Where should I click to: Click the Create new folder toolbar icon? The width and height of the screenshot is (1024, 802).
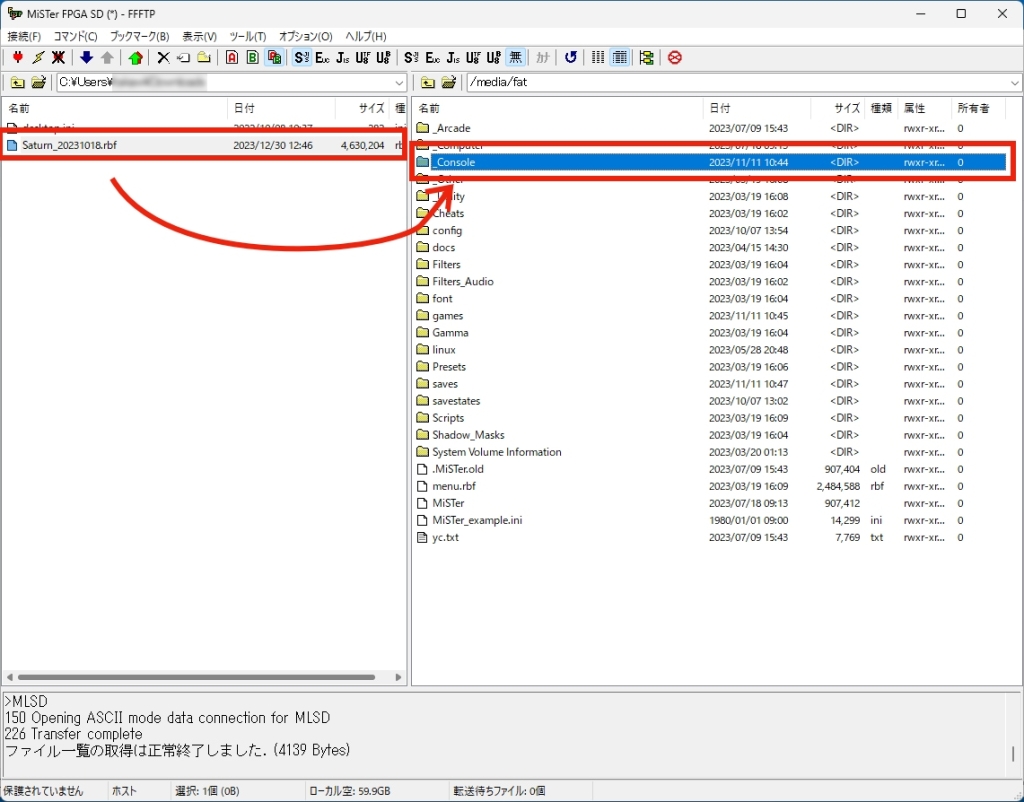pyautogui.click(x=203, y=58)
